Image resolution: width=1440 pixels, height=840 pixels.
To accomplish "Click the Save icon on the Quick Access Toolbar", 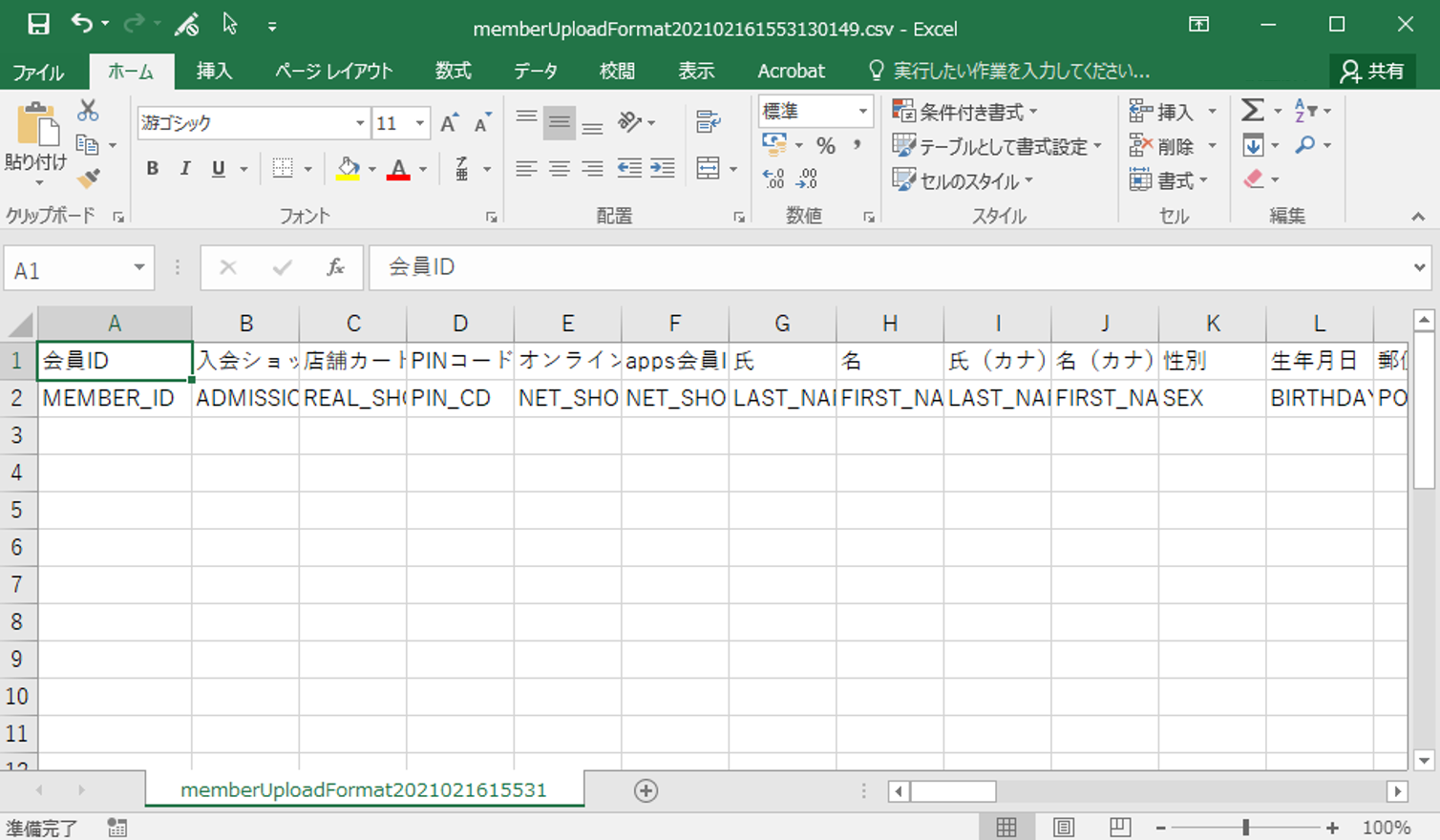I will point(37,24).
